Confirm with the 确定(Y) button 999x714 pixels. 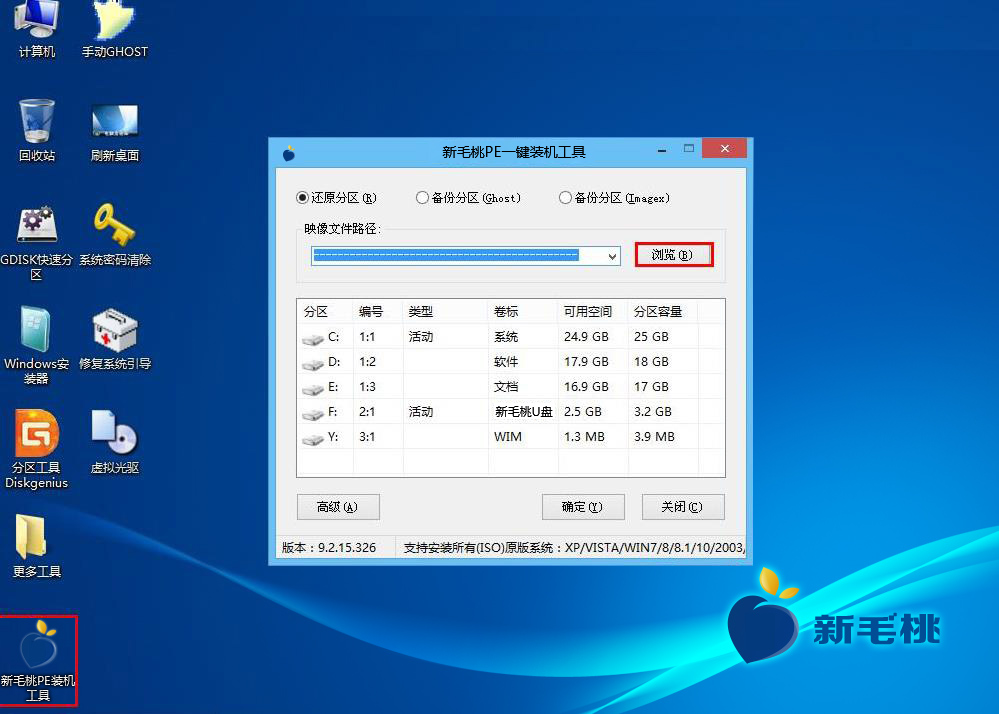(x=583, y=507)
